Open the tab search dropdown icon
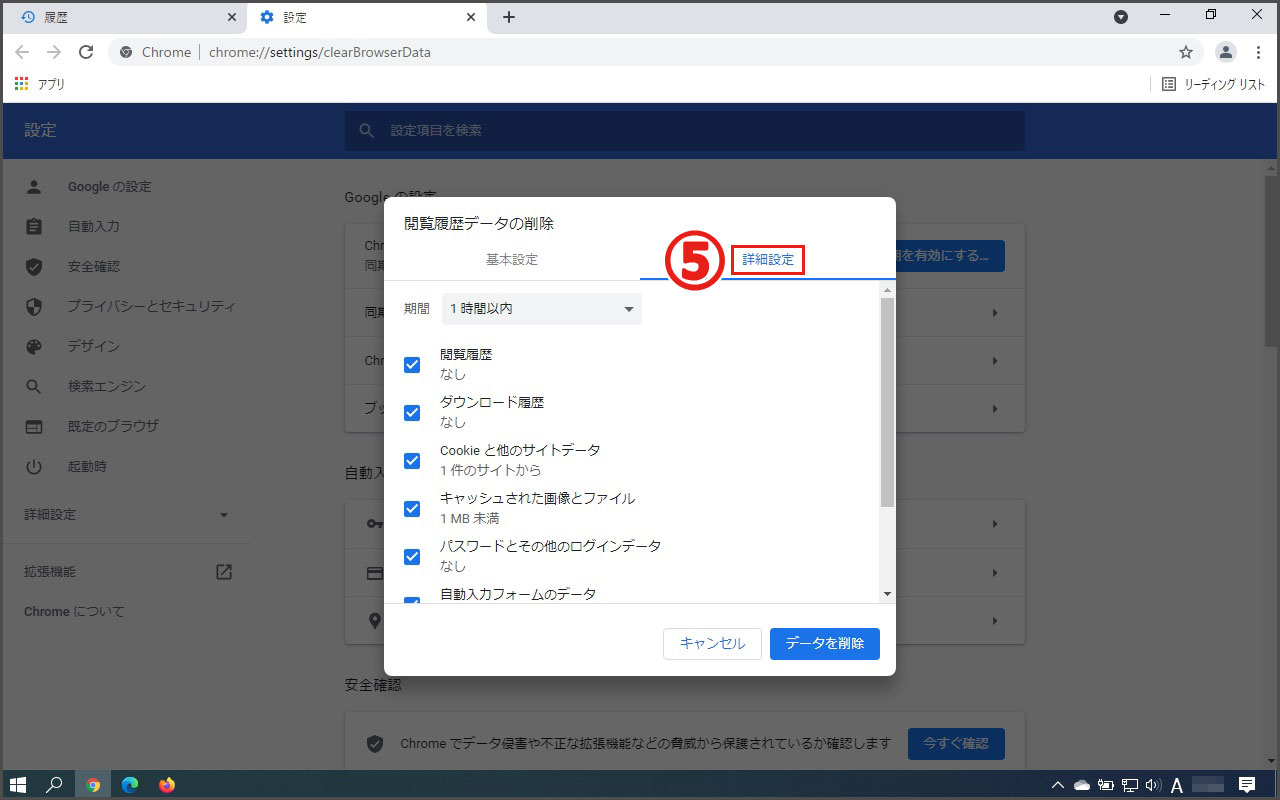1280x800 pixels. (x=1121, y=17)
